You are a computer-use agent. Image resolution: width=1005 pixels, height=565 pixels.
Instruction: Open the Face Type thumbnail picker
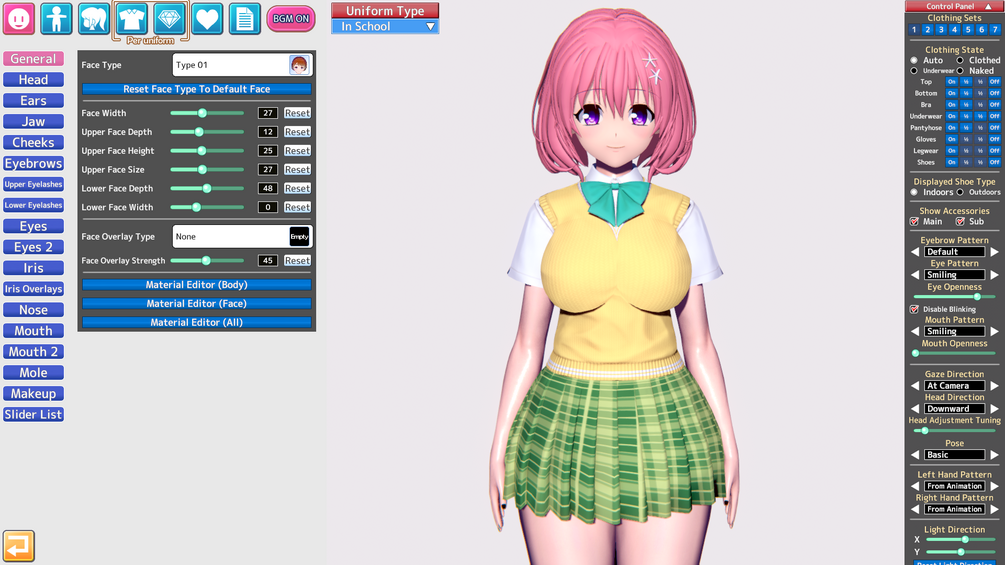pos(299,65)
